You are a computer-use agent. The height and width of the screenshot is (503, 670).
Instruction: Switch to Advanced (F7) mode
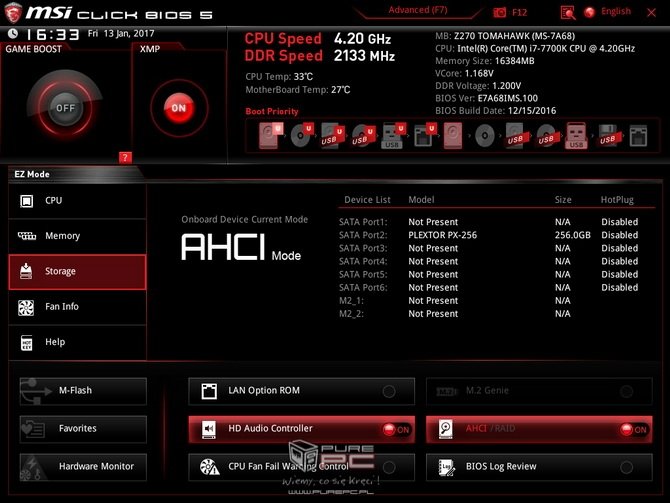point(418,10)
